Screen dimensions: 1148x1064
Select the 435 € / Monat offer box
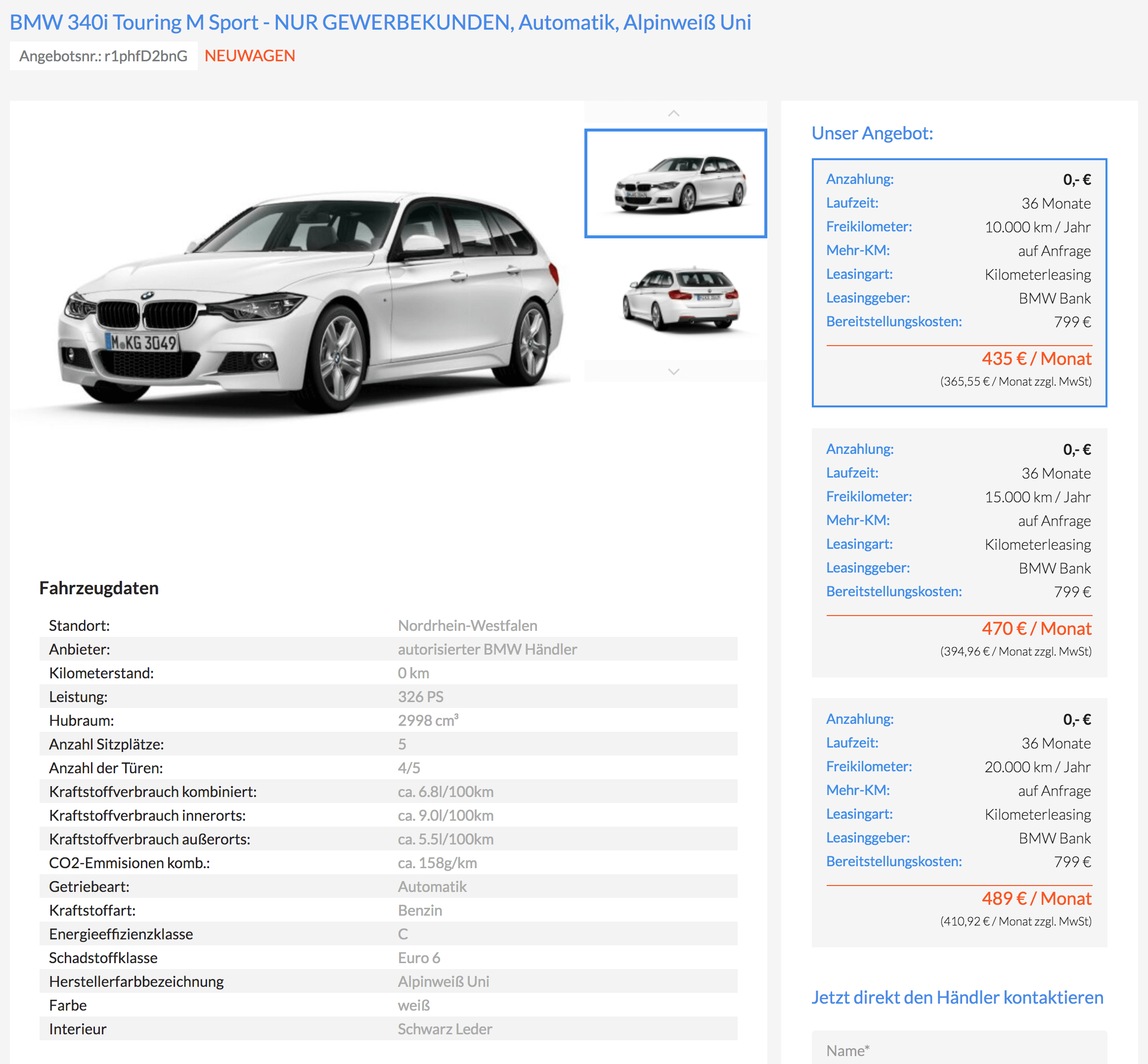click(x=959, y=283)
